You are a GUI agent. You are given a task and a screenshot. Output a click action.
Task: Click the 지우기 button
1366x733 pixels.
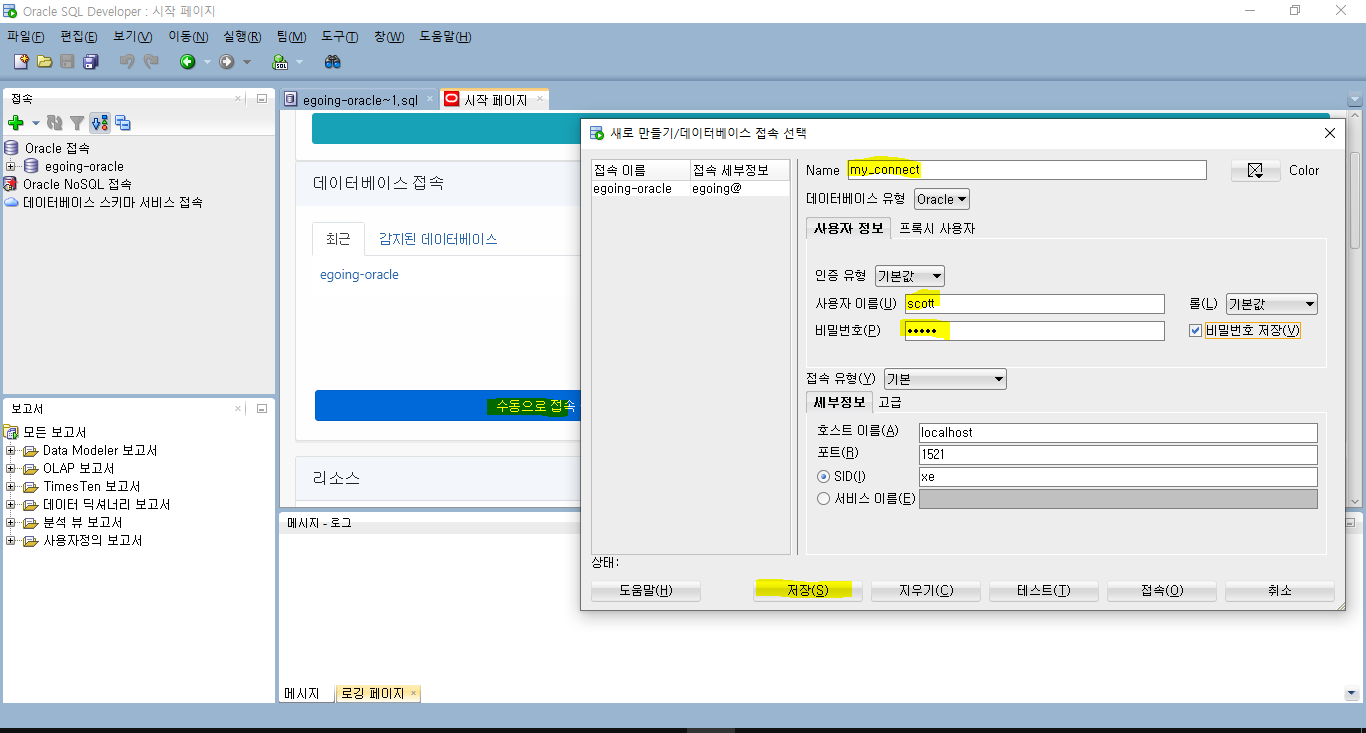(925, 591)
